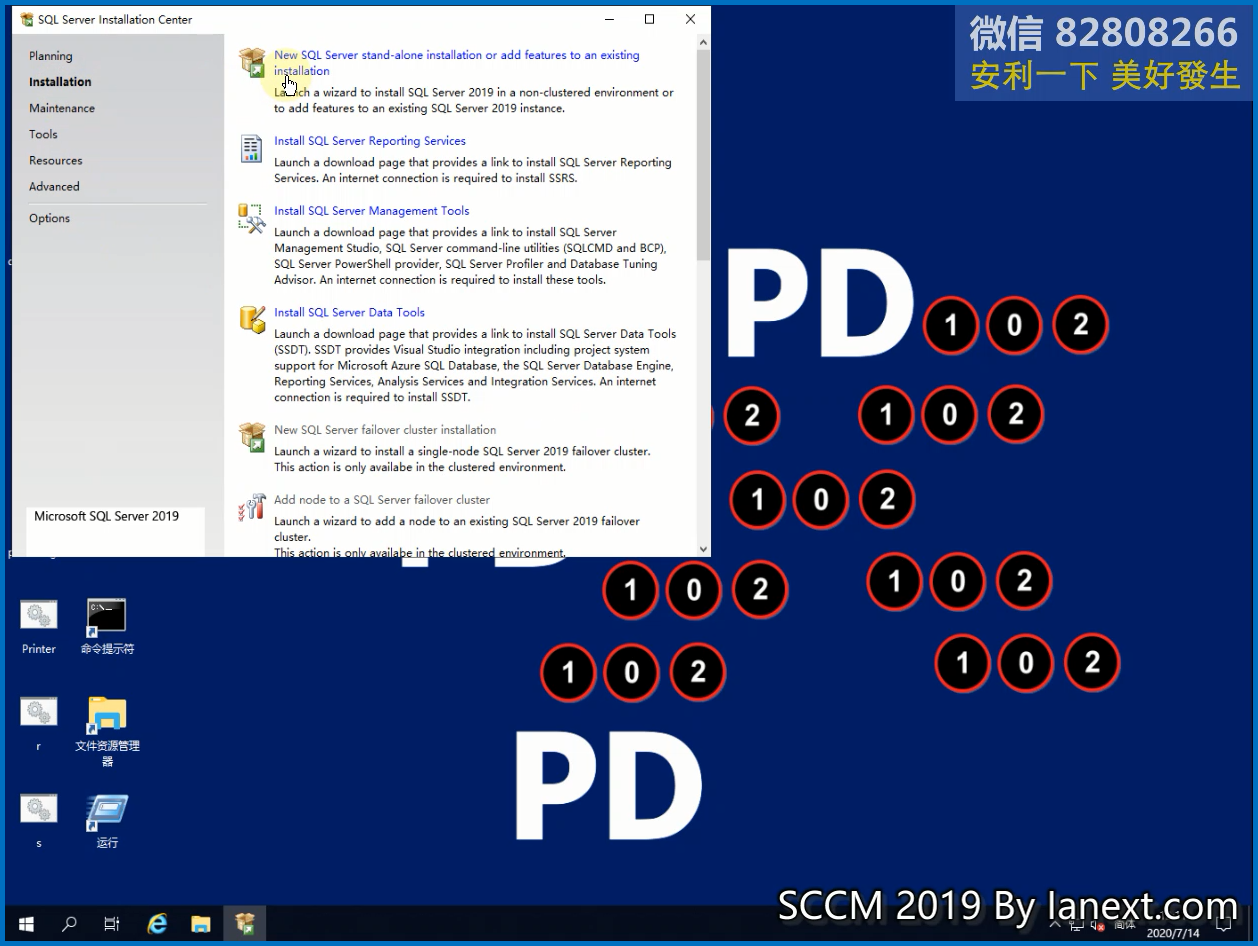
Task: Click the SQL Server Installation Center title icon
Action: pos(27,19)
